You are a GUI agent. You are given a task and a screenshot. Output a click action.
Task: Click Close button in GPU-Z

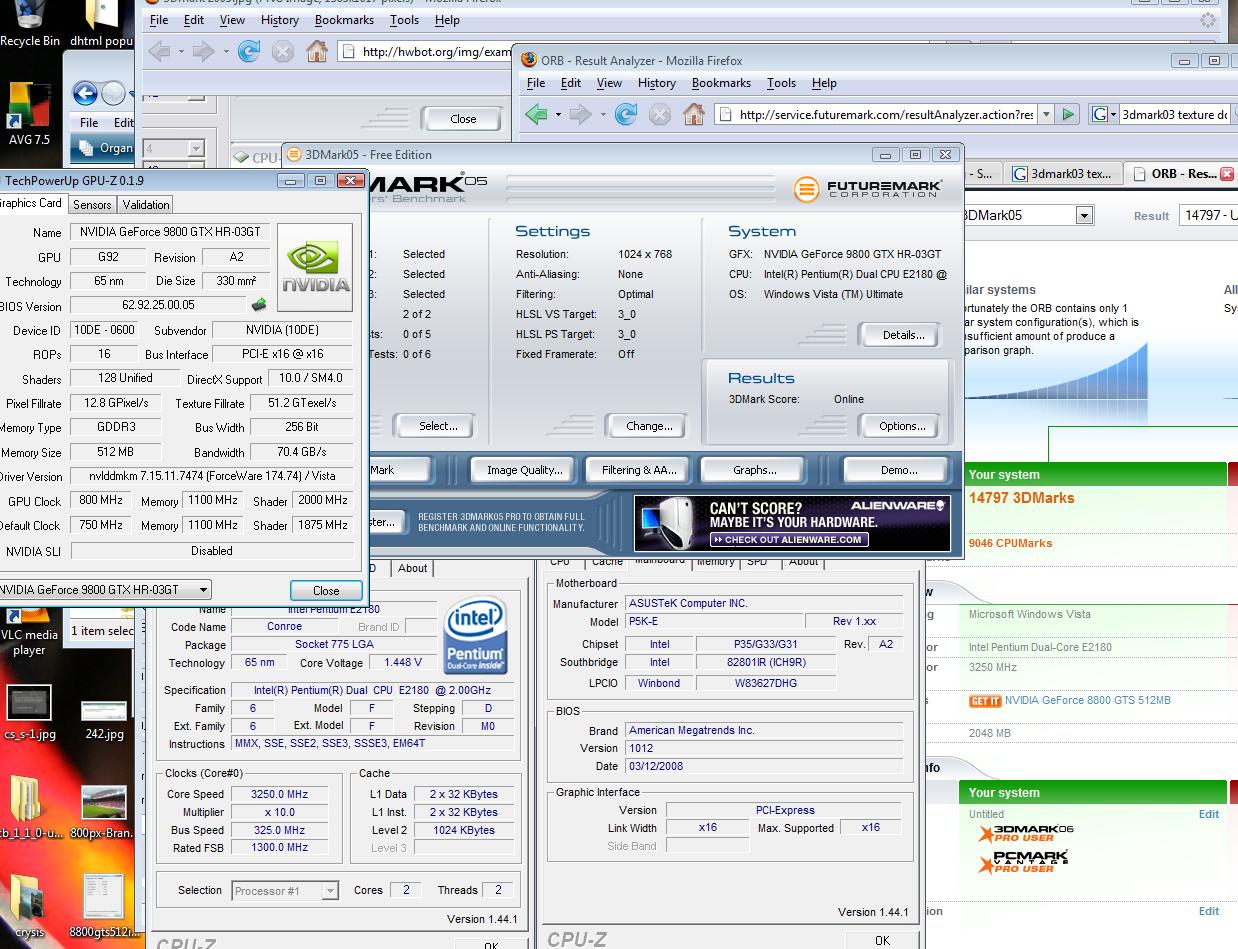click(x=326, y=590)
